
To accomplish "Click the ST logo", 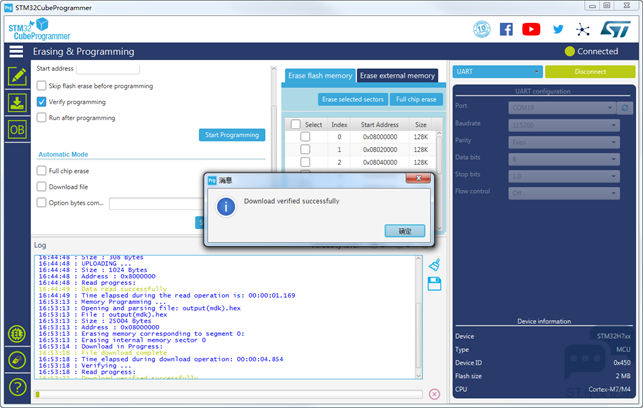I will [615, 29].
